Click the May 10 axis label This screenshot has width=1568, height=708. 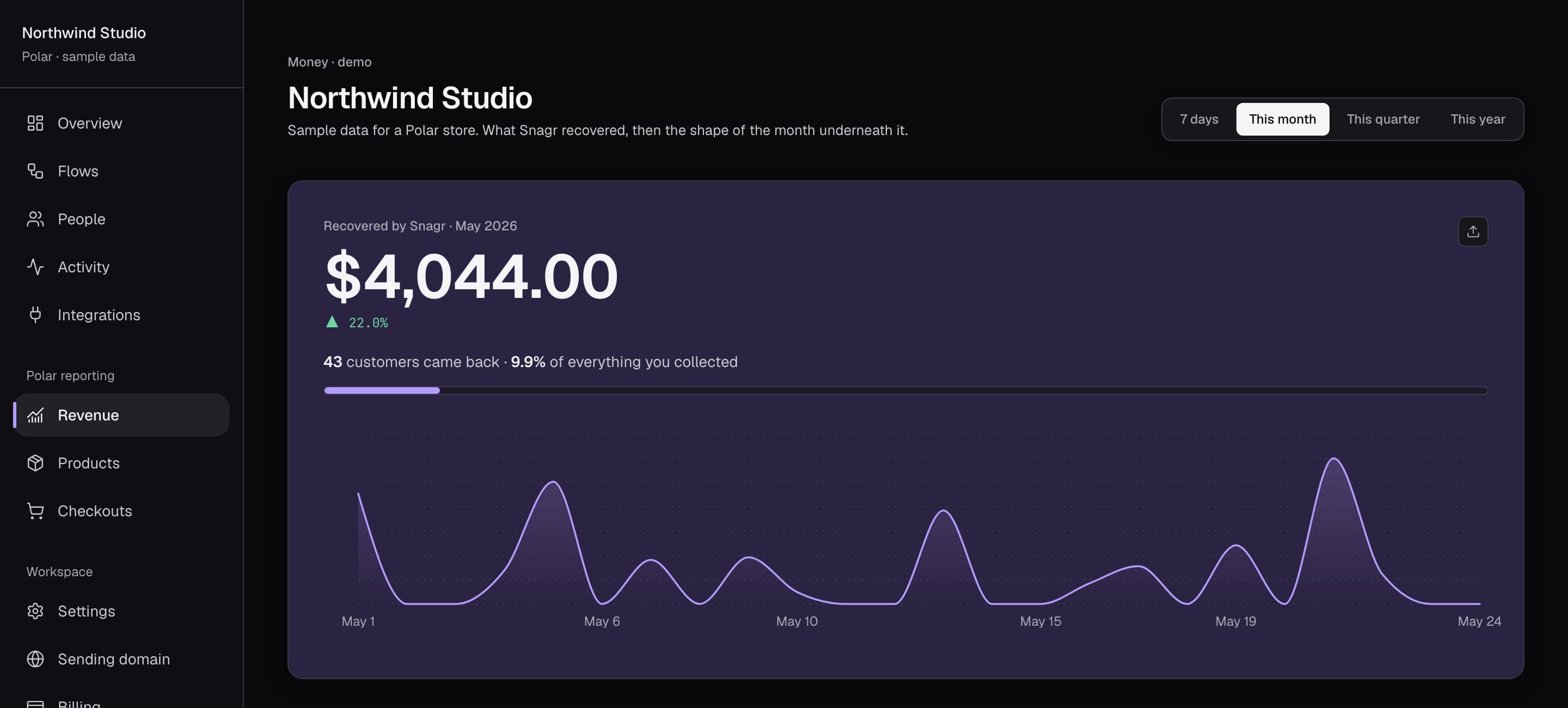coord(796,621)
